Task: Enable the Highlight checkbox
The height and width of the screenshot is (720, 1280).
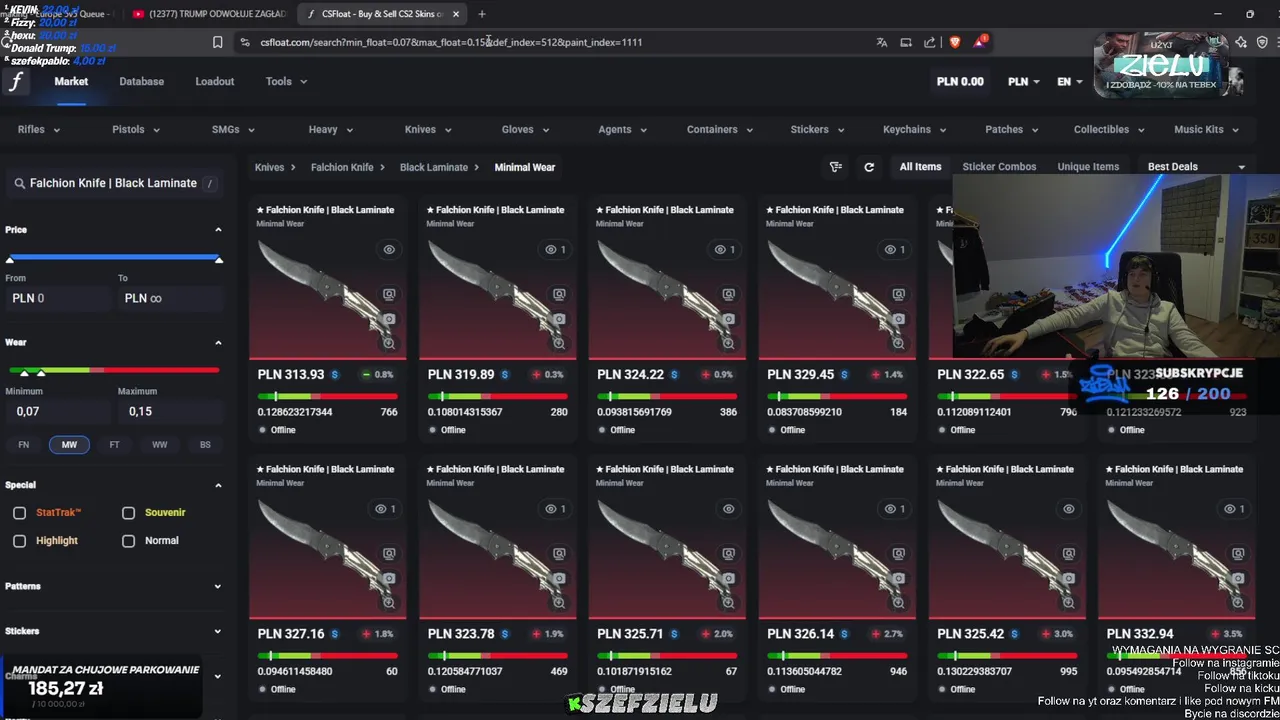Action: pos(19,541)
